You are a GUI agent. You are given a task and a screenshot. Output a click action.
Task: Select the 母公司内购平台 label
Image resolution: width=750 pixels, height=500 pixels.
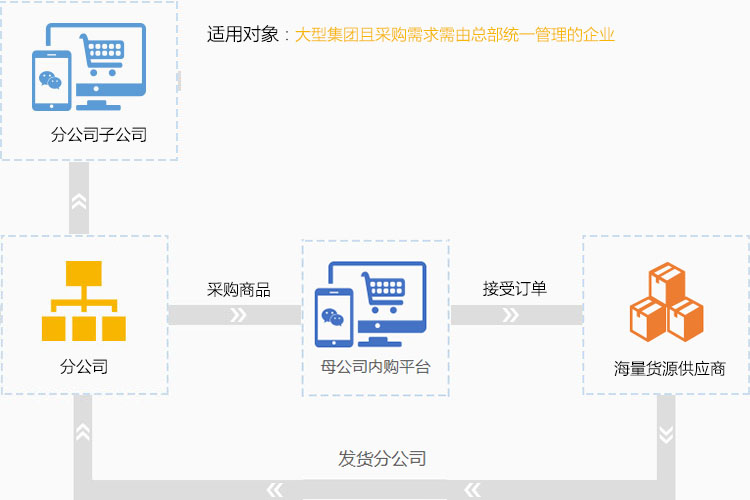[376, 367]
